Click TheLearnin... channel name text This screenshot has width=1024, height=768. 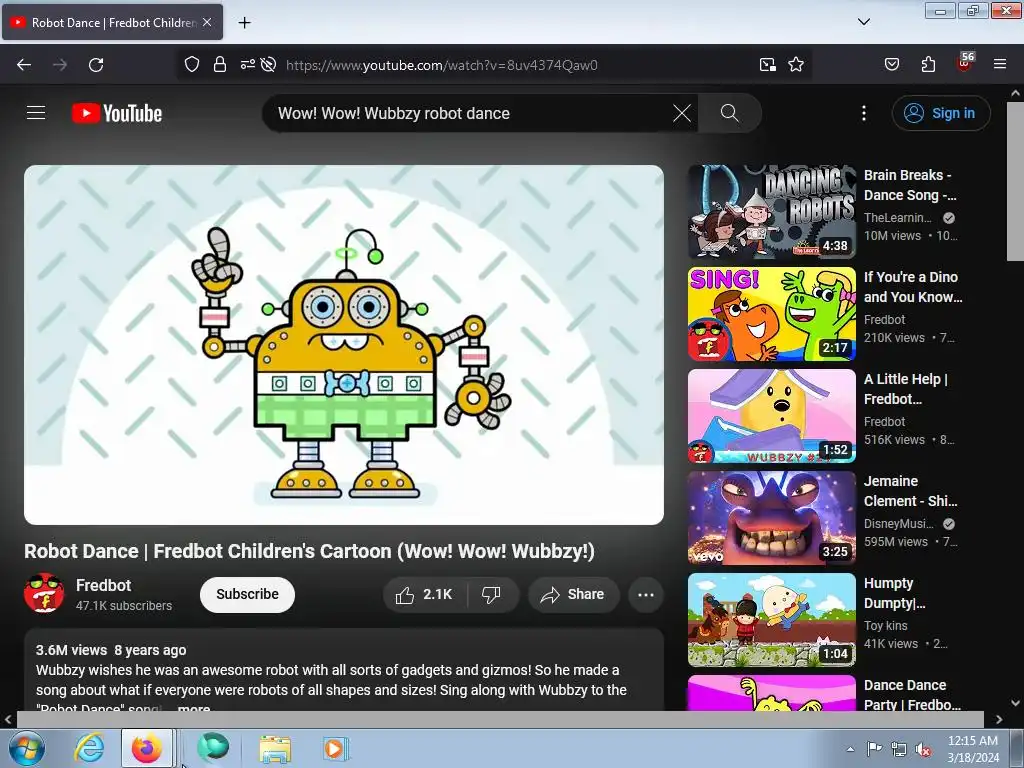[898, 217]
